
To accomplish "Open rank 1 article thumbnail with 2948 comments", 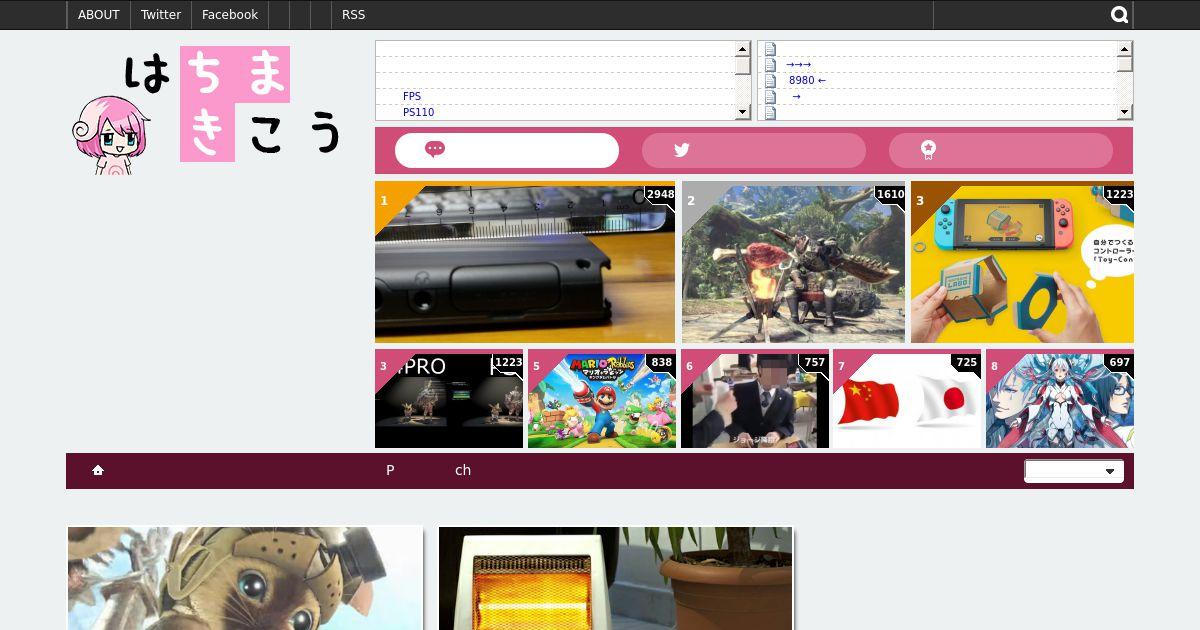I will 525,263.
